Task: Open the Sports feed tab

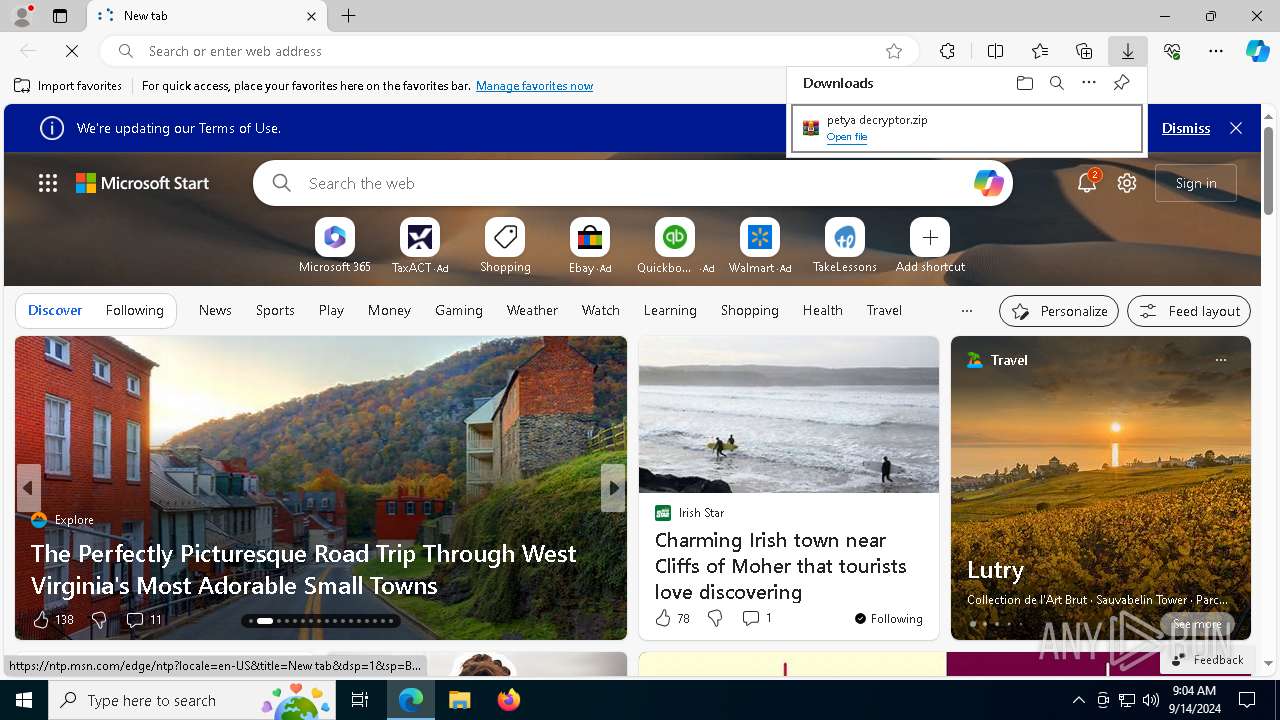Action: pos(275,310)
